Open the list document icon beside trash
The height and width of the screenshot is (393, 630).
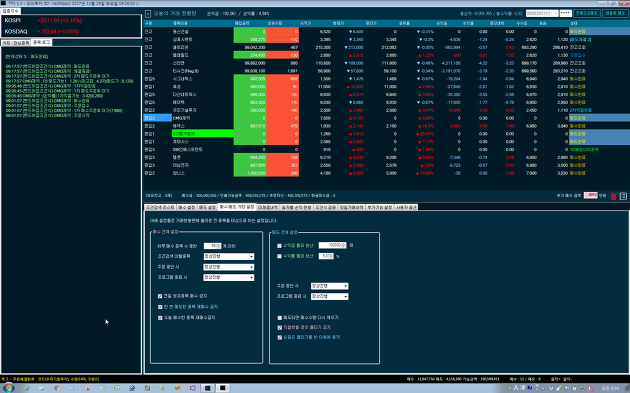[623, 196]
